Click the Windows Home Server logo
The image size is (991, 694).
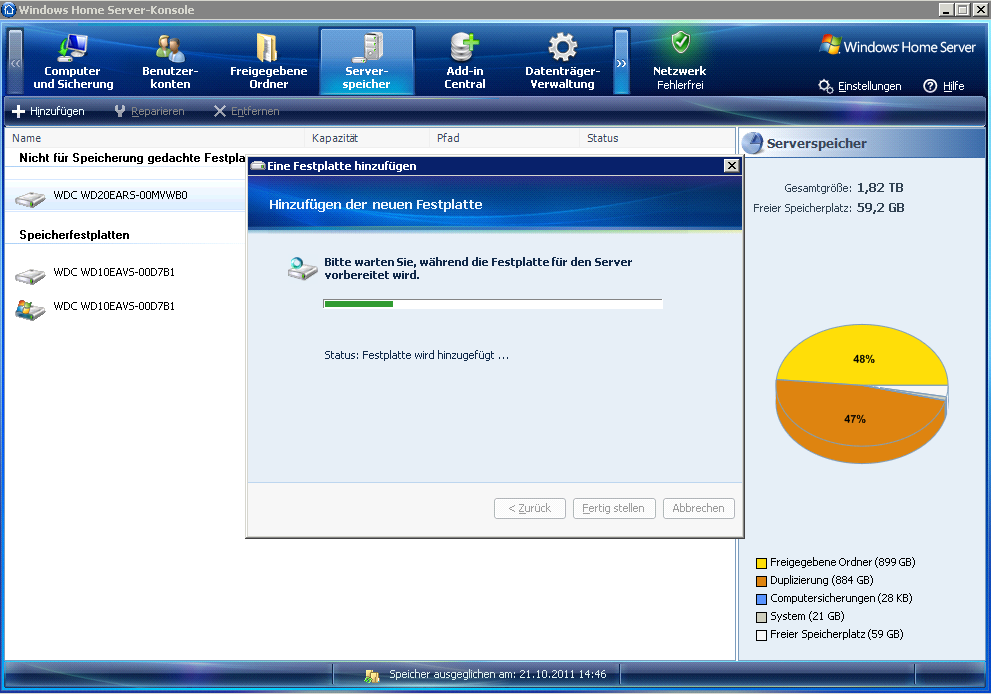coord(897,46)
